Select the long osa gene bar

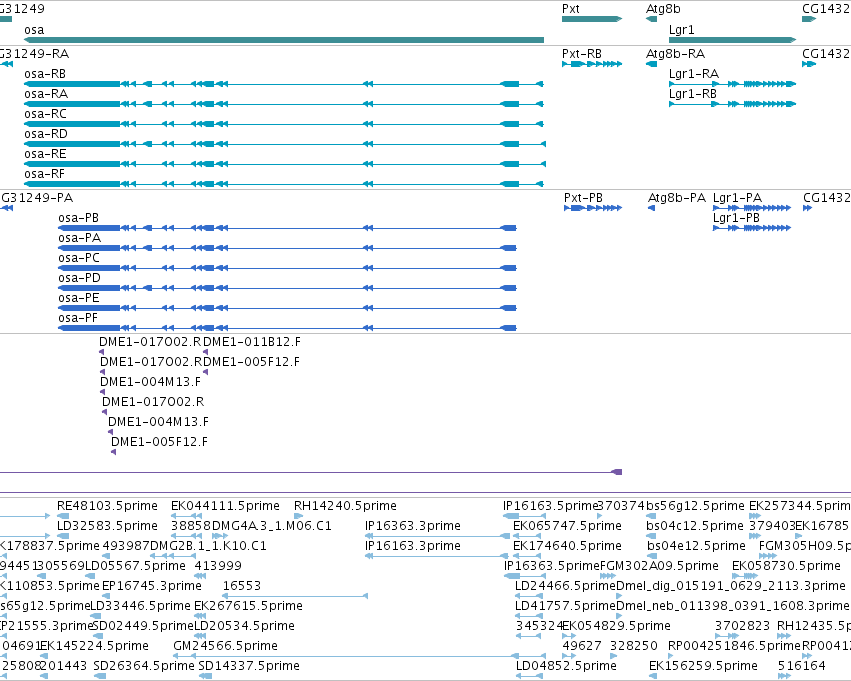tap(284, 40)
